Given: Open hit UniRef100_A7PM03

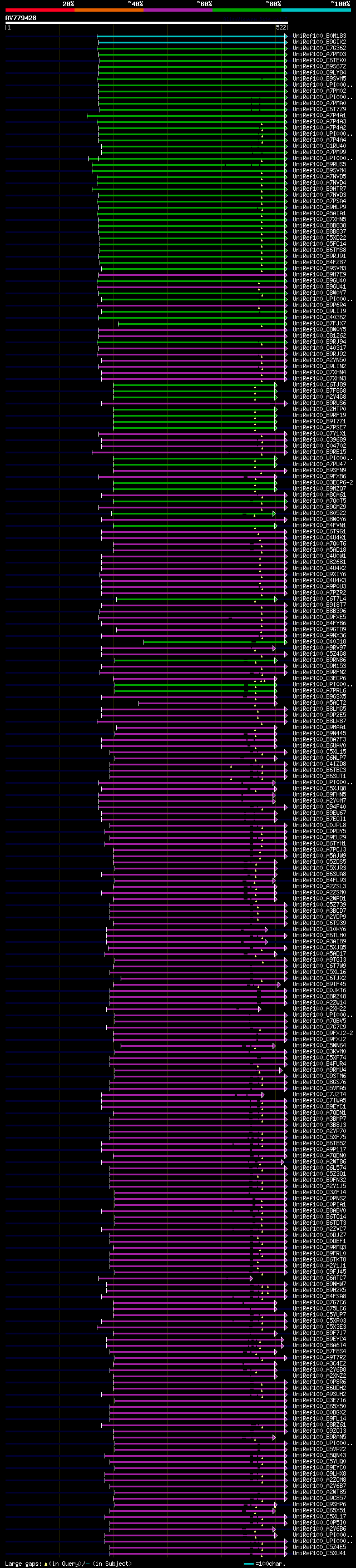Looking at the screenshot, I should pos(319,54).
